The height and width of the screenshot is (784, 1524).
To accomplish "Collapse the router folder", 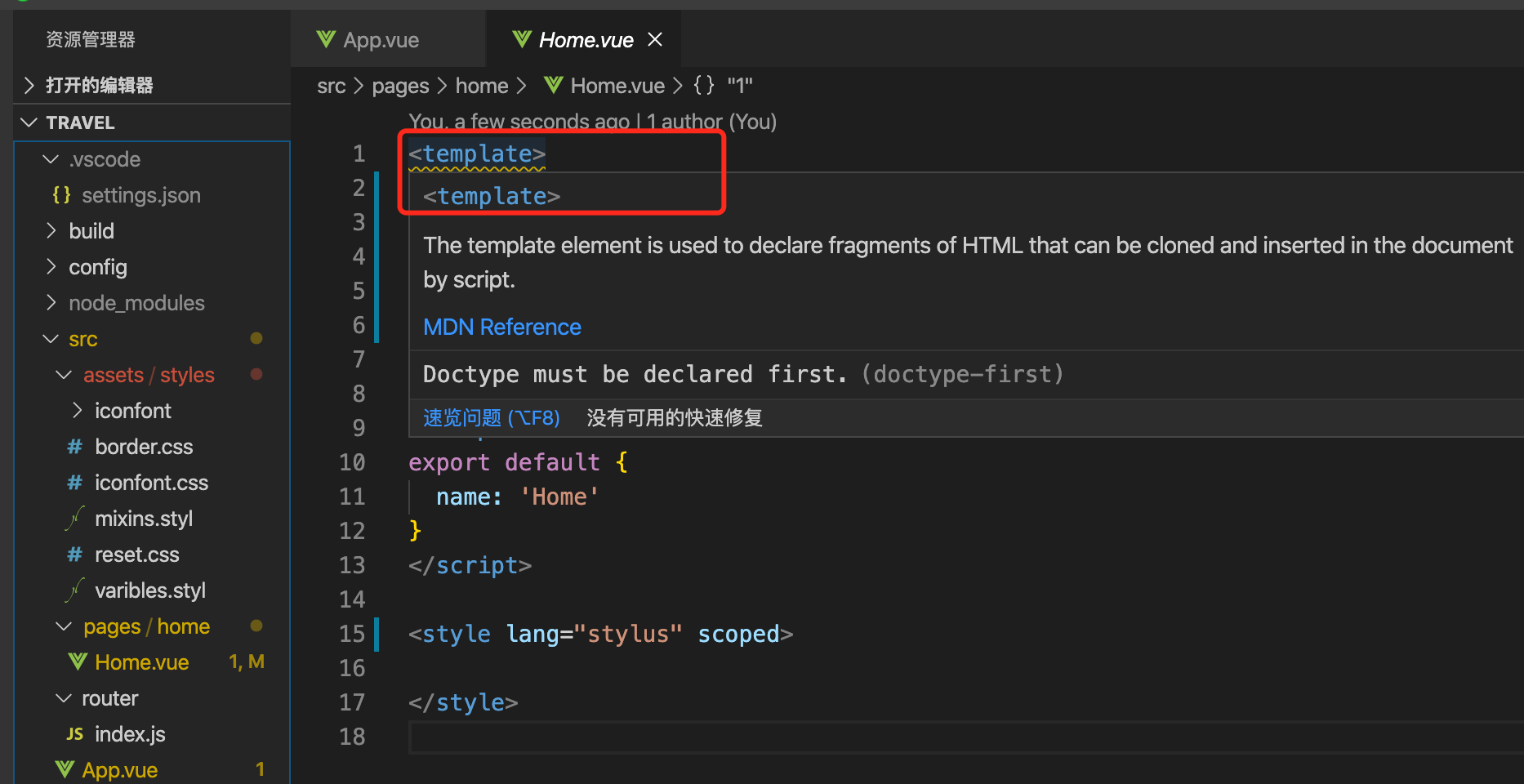I will [x=109, y=698].
